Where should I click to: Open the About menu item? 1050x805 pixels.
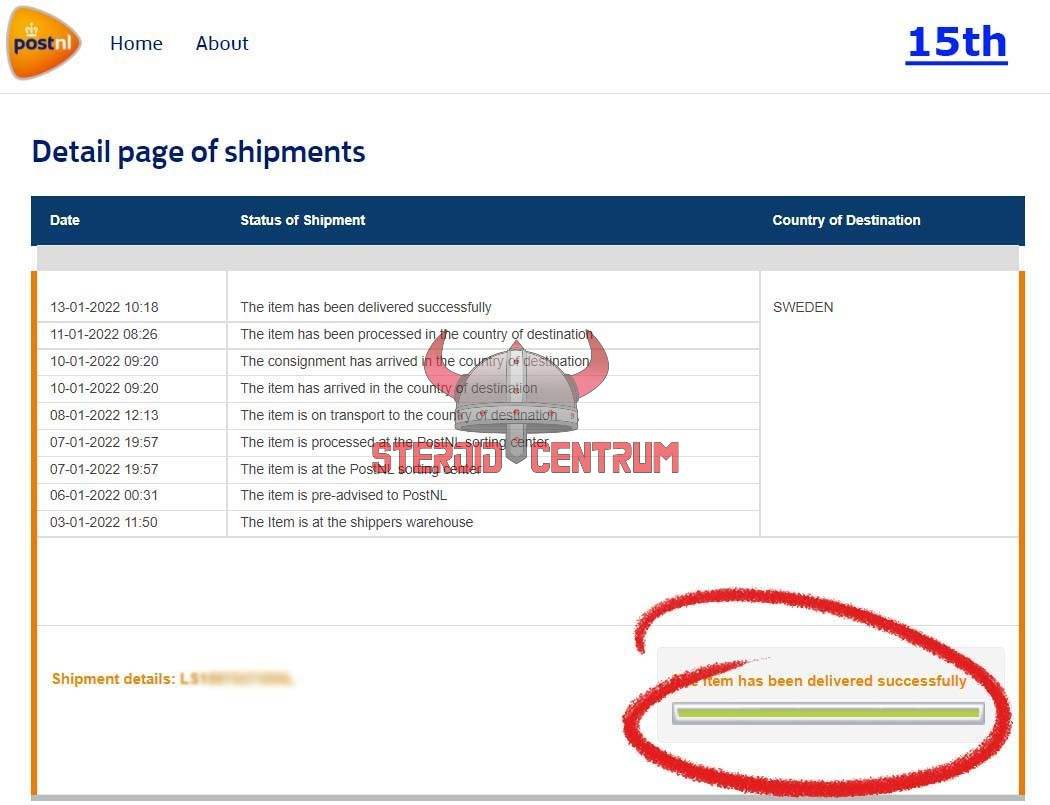(x=222, y=44)
